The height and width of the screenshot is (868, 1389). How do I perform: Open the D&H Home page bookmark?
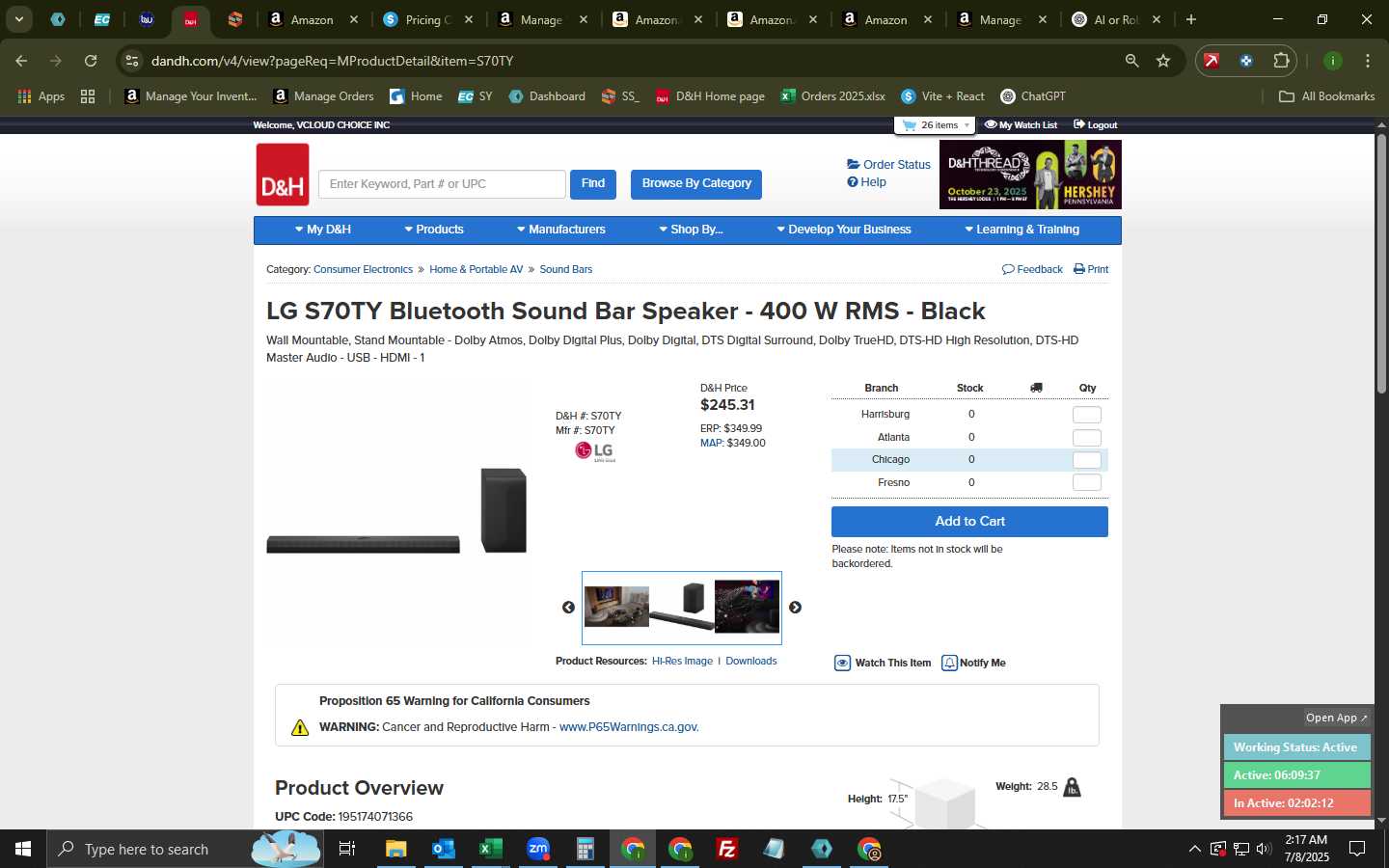tap(710, 96)
